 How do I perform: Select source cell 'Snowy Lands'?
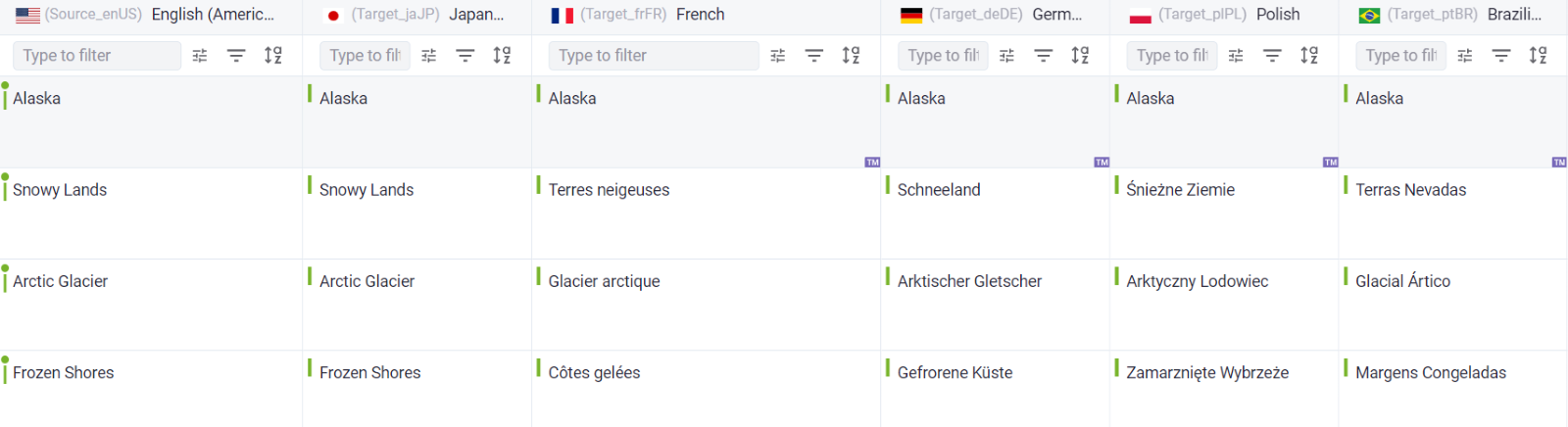(x=60, y=190)
